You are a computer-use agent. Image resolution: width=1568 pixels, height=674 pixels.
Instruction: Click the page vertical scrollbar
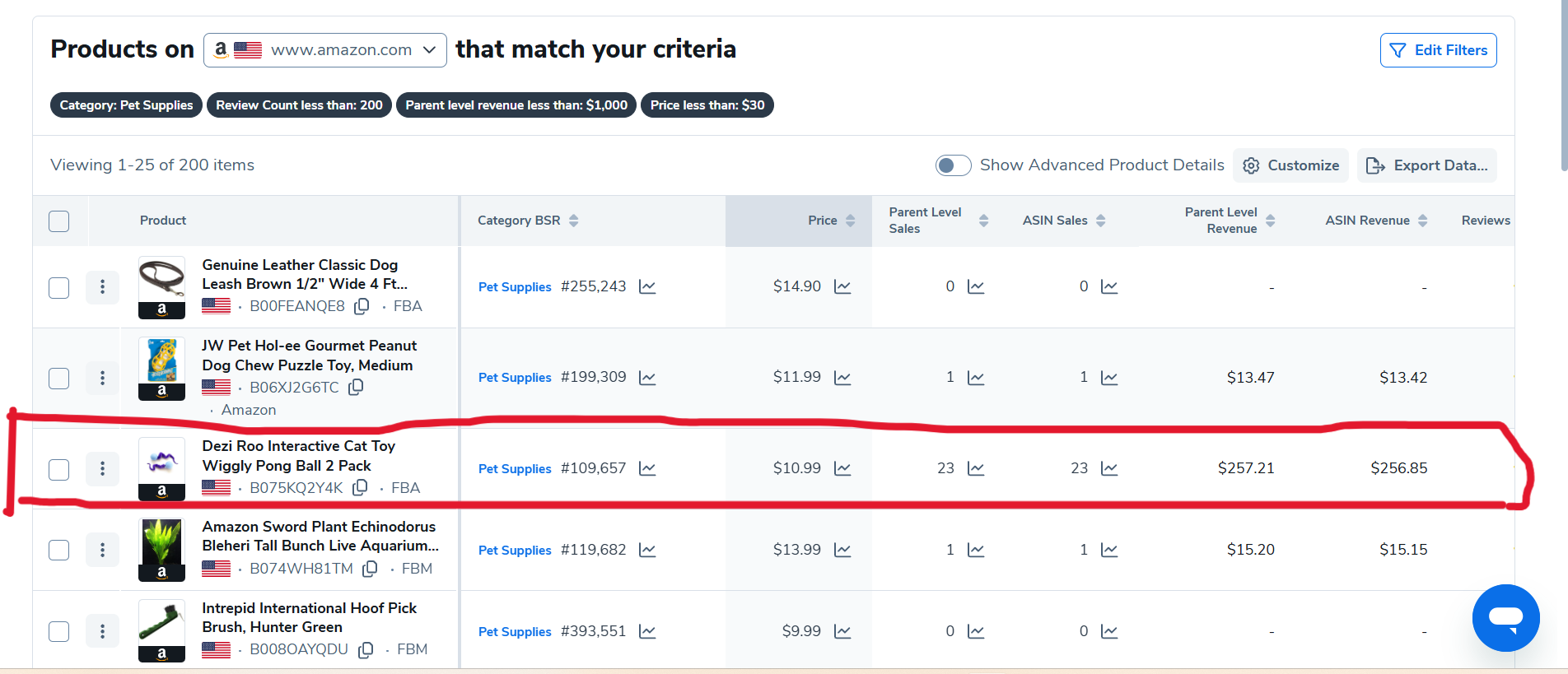[1564, 86]
